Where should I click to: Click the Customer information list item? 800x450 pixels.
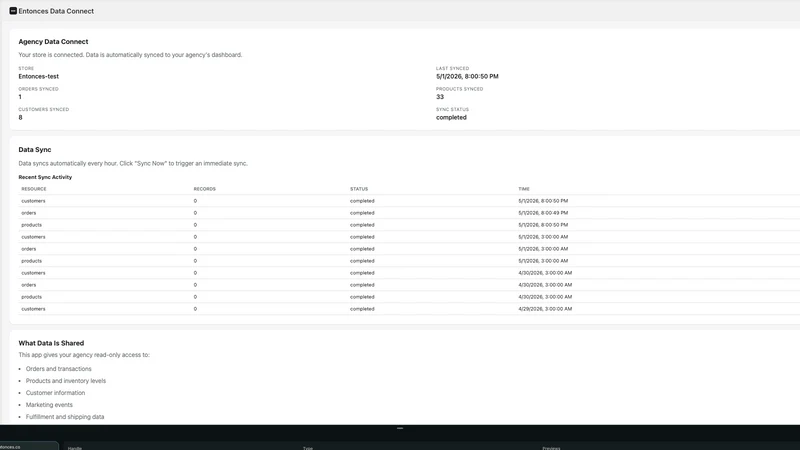click(x=55, y=393)
